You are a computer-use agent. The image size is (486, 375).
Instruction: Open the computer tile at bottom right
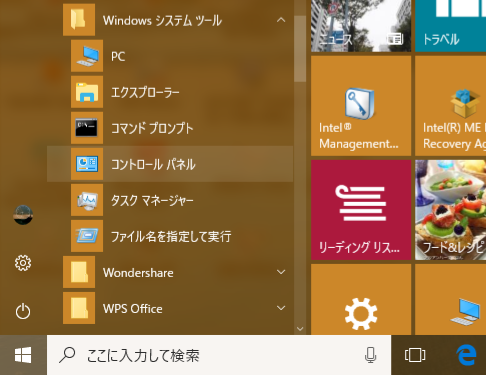[x=451, y=299]
